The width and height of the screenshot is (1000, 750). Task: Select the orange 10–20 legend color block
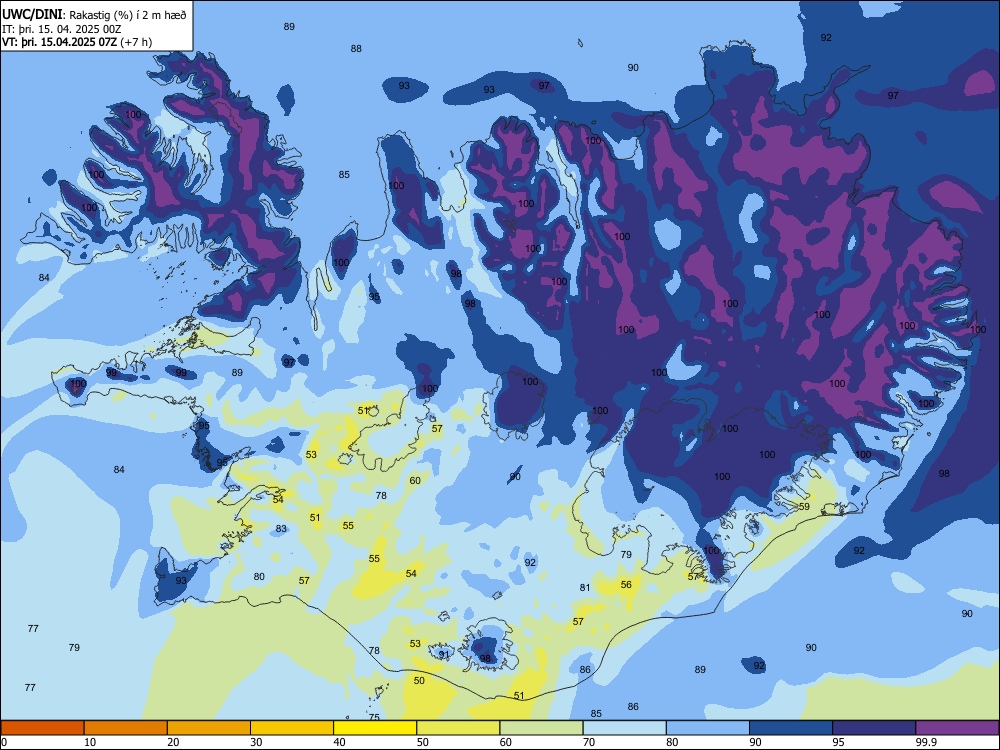pos(126,728)
